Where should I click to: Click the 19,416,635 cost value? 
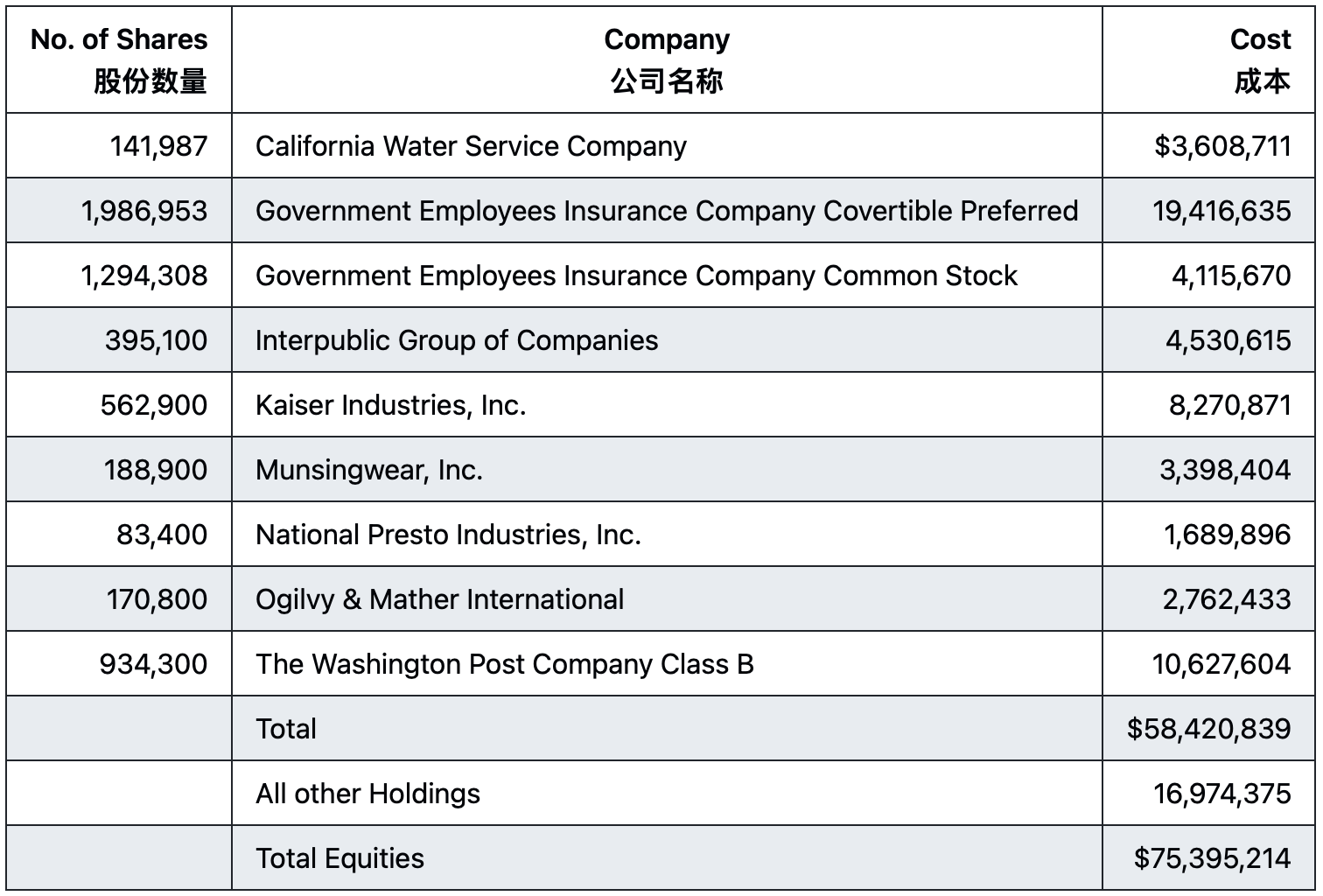click(x=1221, y=211)
